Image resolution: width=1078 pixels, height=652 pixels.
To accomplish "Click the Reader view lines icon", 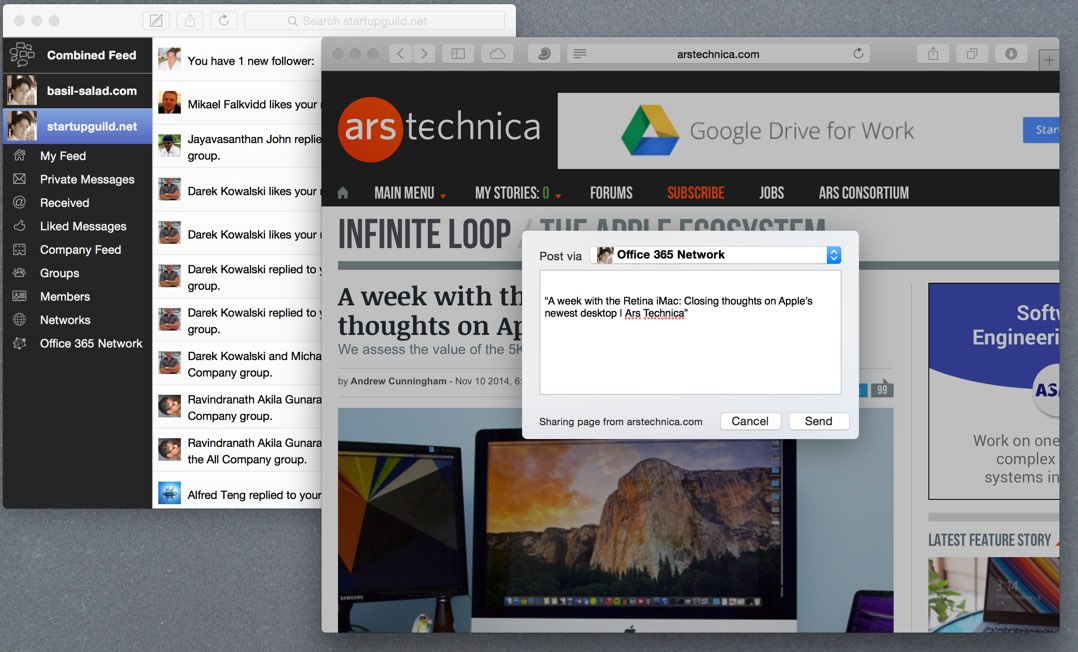I will (580, 54).
